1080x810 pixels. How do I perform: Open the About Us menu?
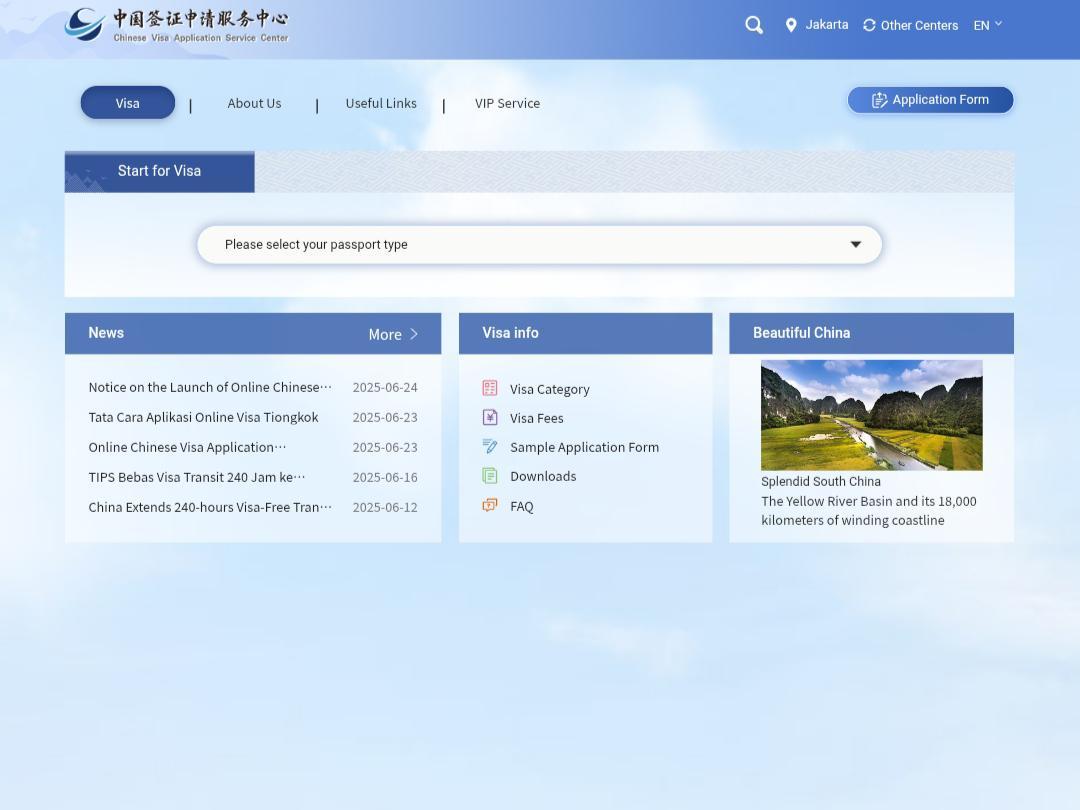click(254, 103)
